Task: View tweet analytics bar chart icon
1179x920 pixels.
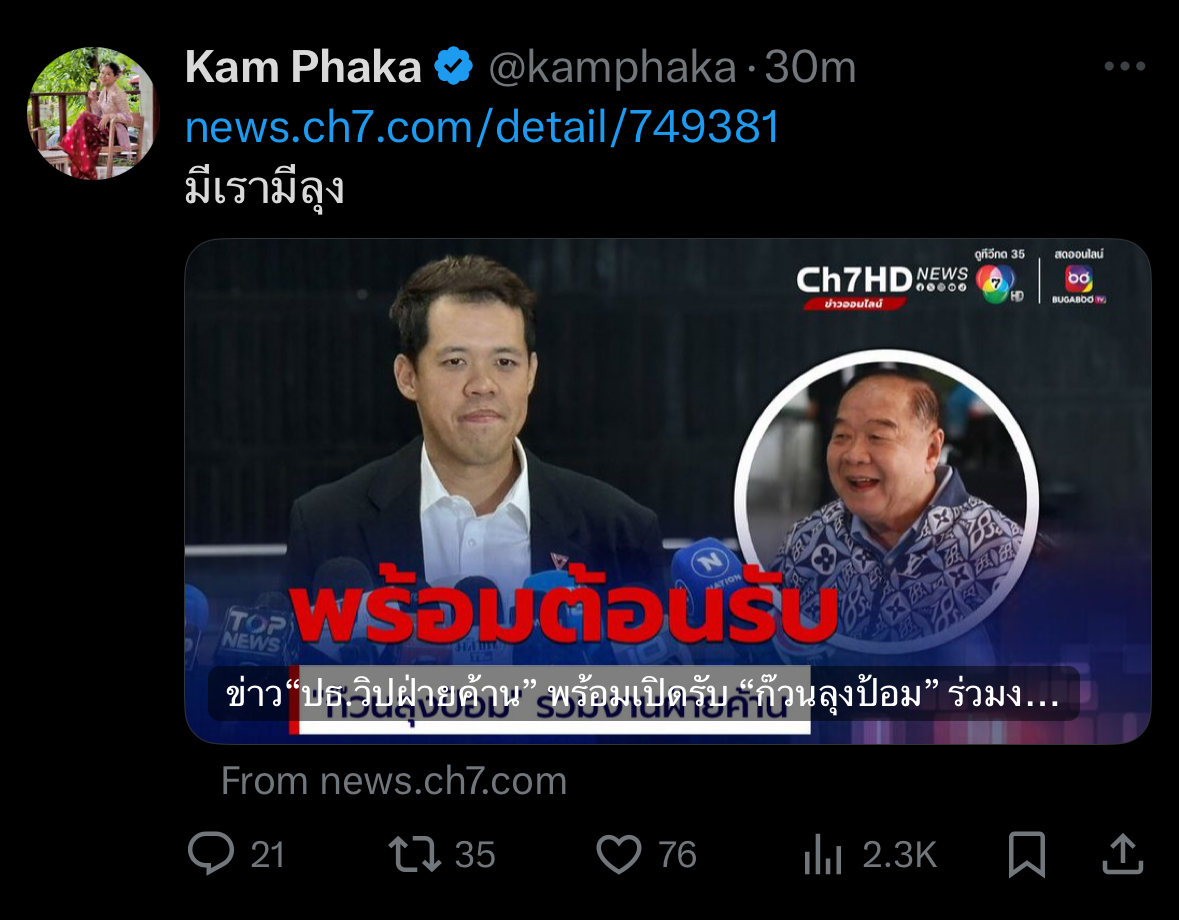Action: click(x=823, y=855)
